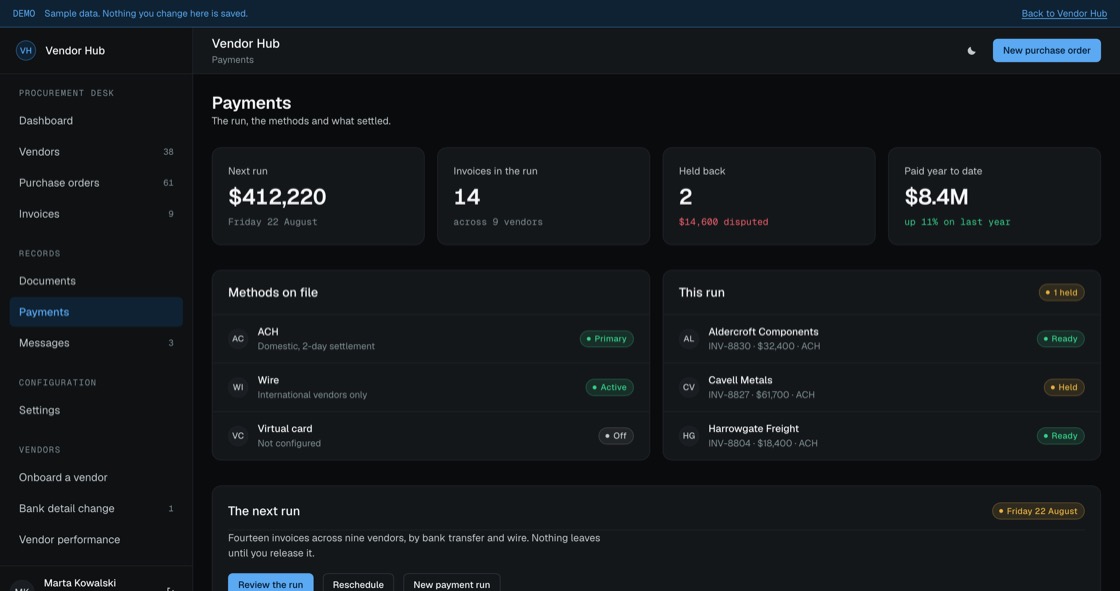Follow the Back to Vendor Hub link

point(1064,14)
